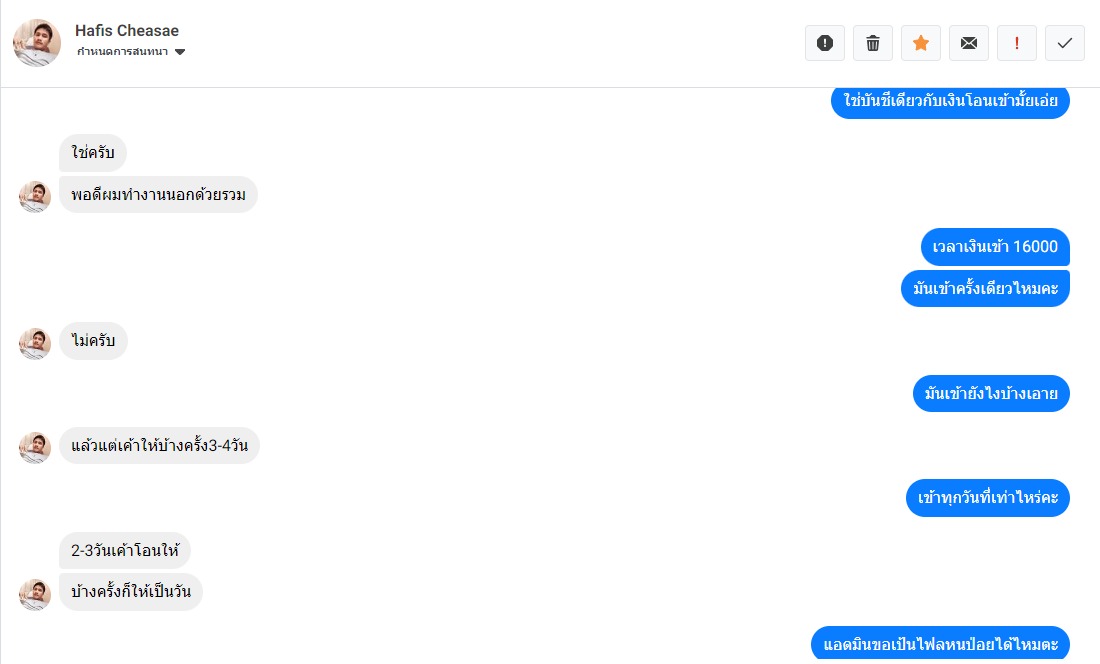This screenshot has width=1100, height=664.
Task: Open the Hafis Cheasae name link
Action: click(127, 31)
